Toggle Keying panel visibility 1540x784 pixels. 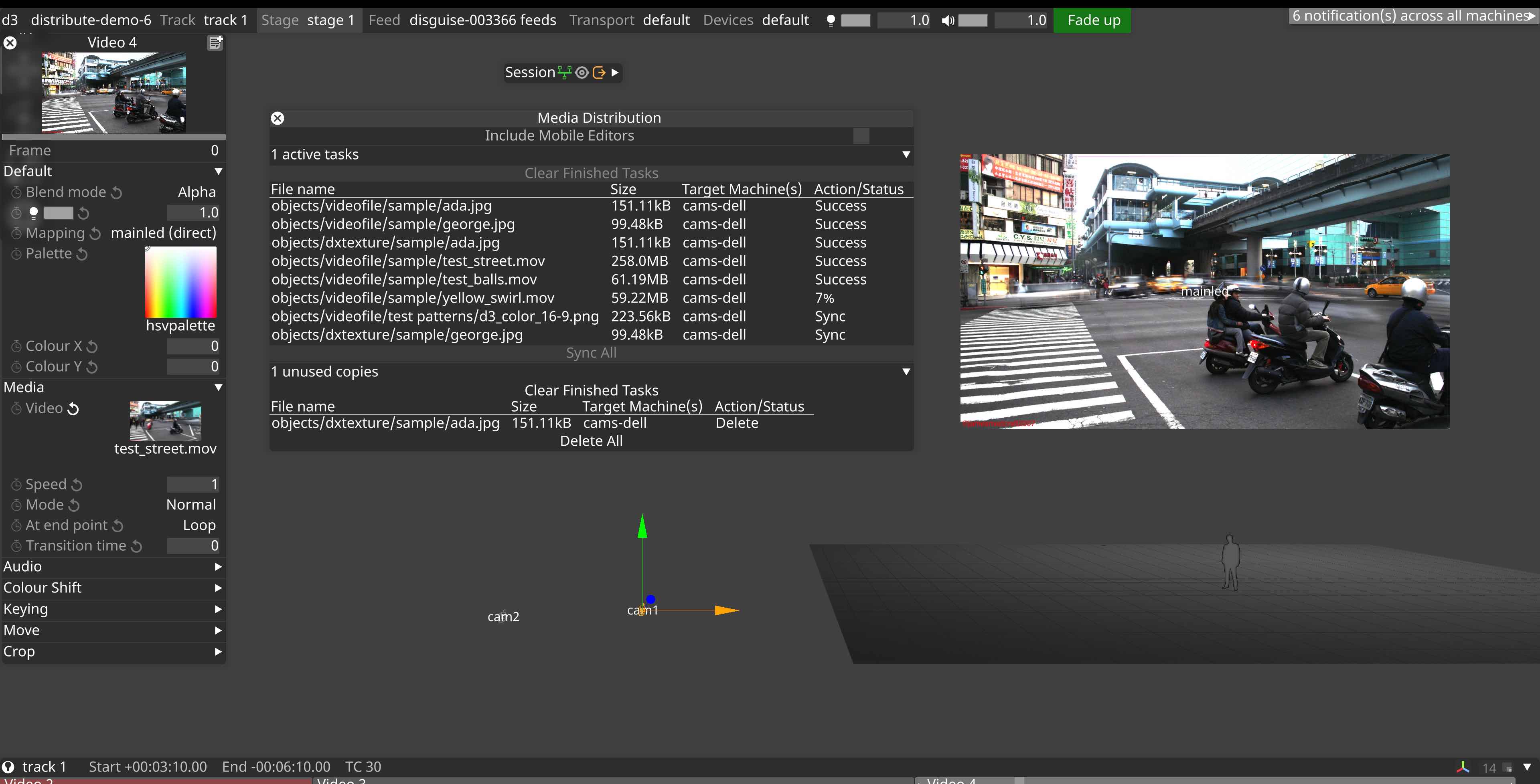click(x=113, y=608)
